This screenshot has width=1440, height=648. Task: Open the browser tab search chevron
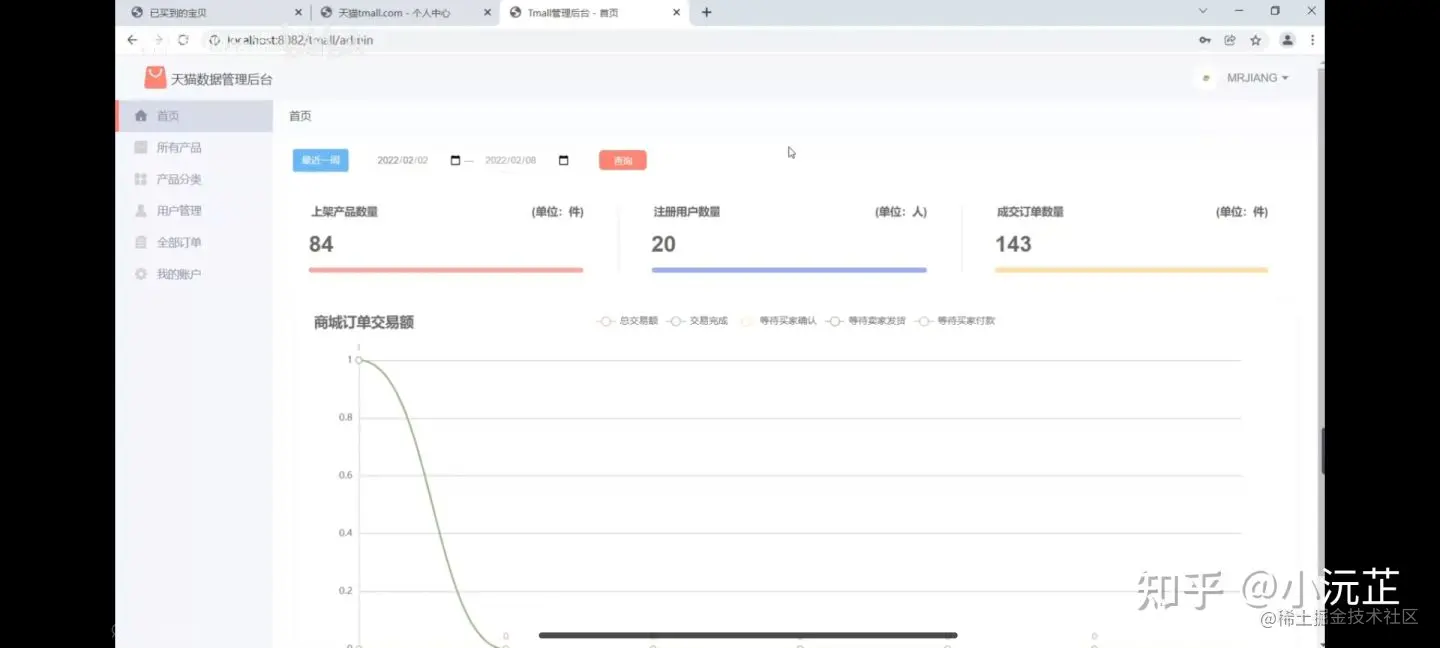point(1203,11)
